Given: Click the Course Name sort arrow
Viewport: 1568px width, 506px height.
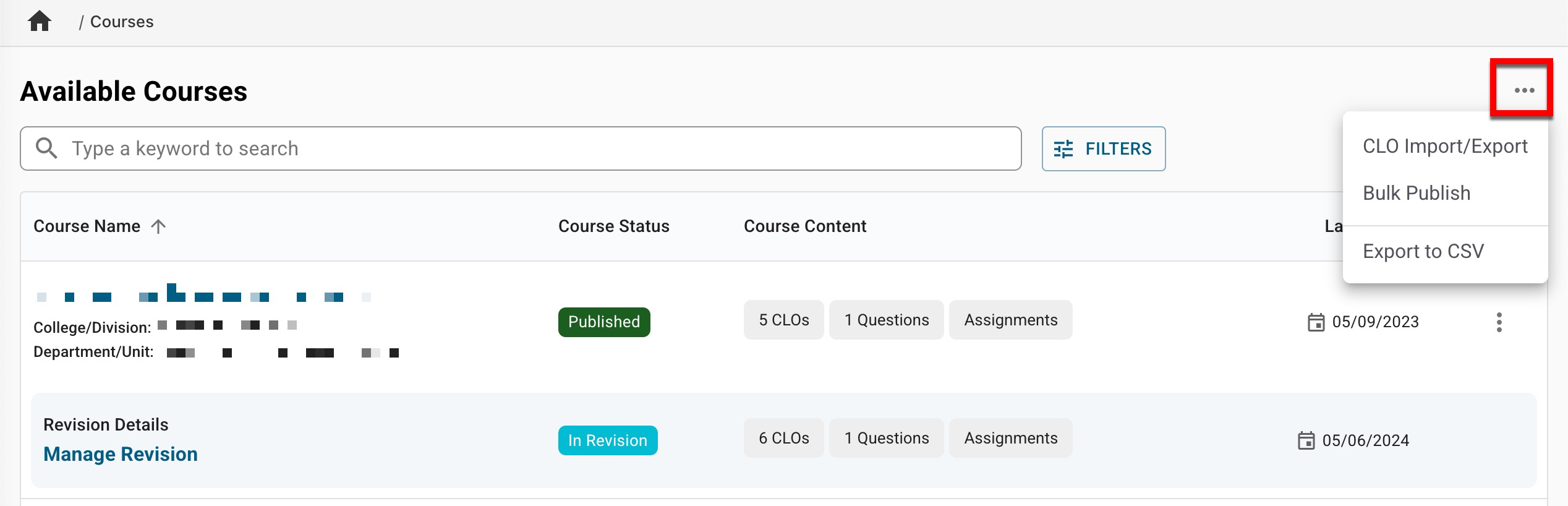Looking at the screenshot, I should tap(158, 226).
